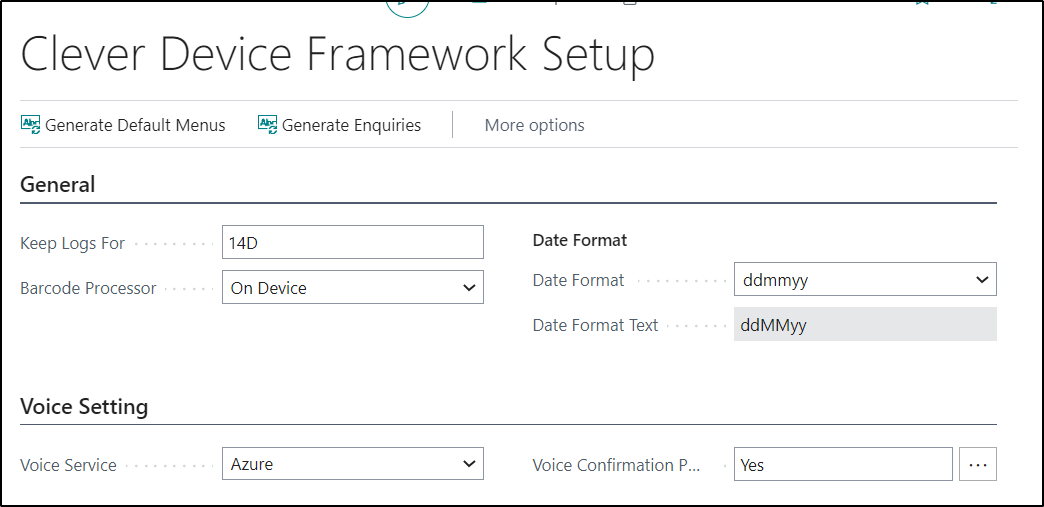Open the Barcode Processor dropdown
Viewport: 1044px width, 507px height.
(352, 287)
